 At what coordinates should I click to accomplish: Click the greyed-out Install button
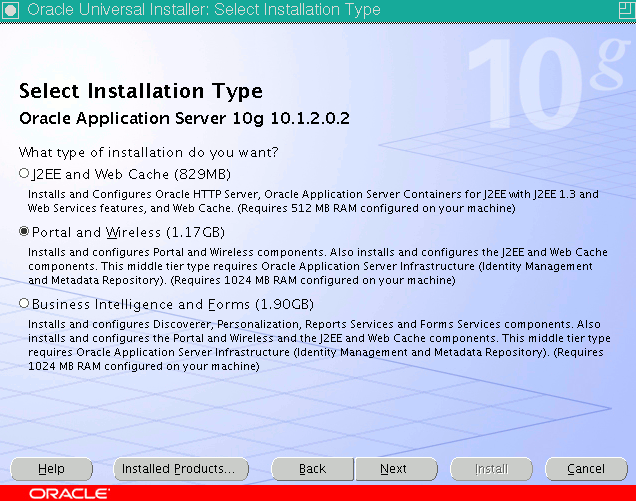click(x=491, y=469)
